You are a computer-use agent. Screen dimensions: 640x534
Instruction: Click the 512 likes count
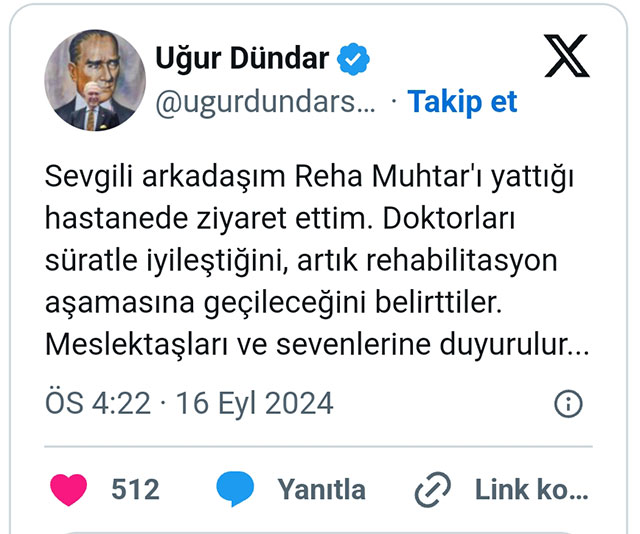[x=135, y=489]
